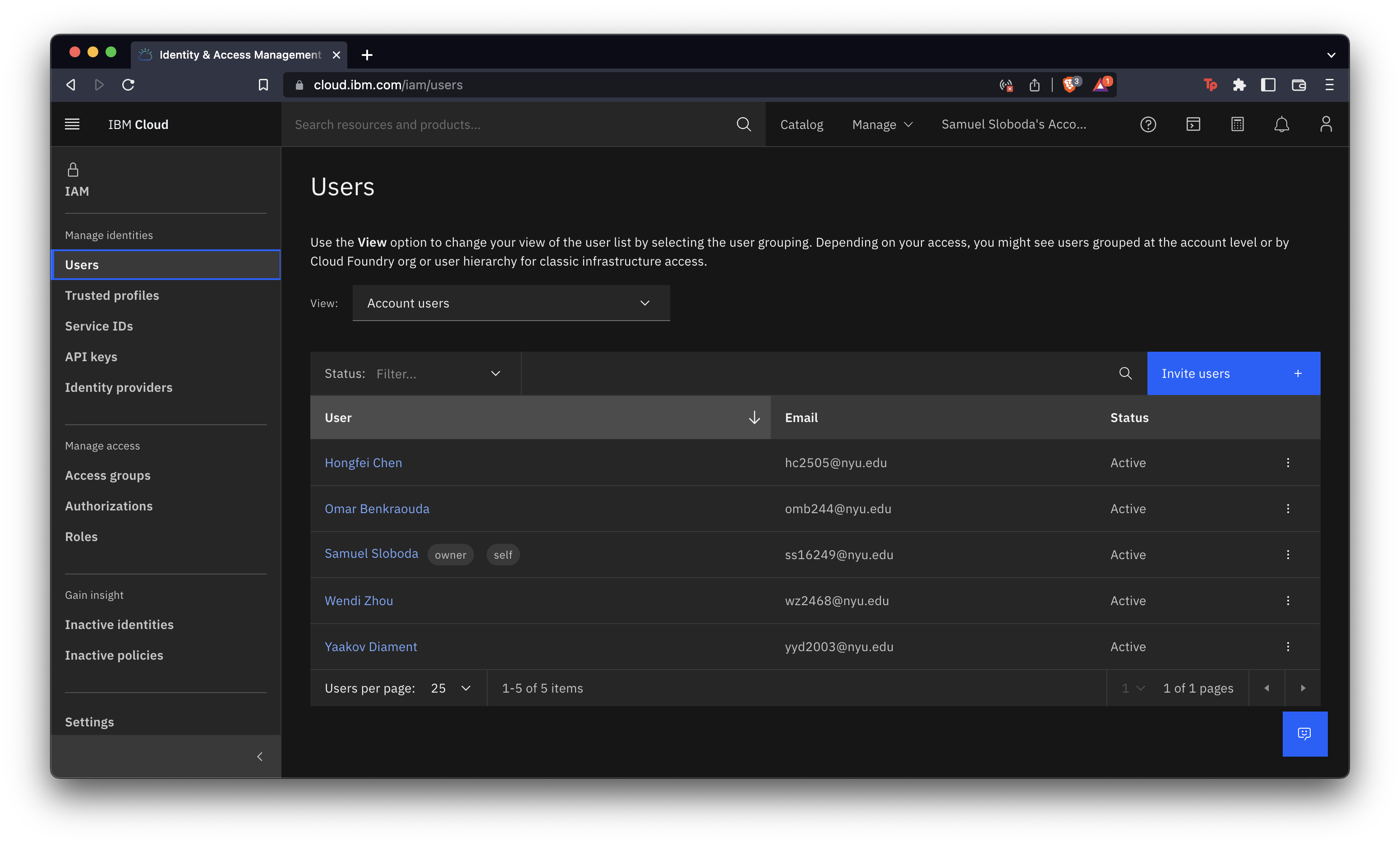
Task: Open the Account users View dropdown
Action: 511,303
